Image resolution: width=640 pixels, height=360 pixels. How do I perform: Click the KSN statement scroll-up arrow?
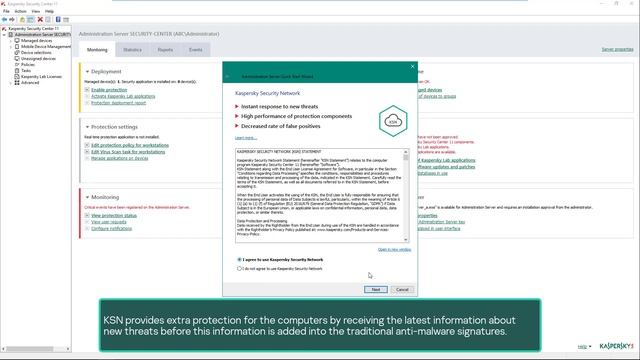tap(406, 152)
